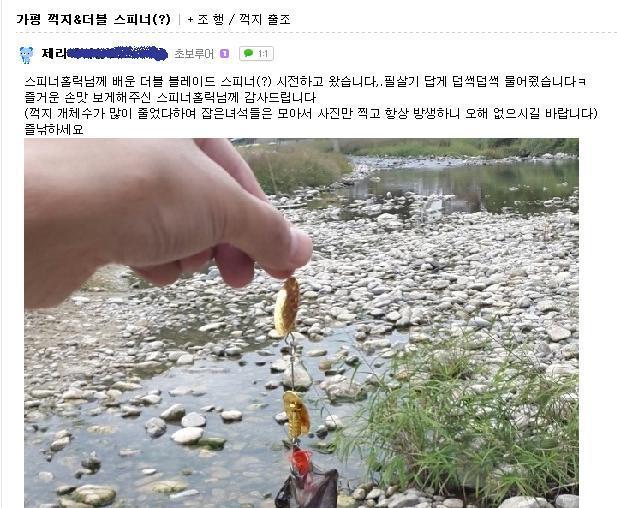Image resolution: width=617 pixels, height=508 pixels.
Task: Click the first post line mentioning 스피너홀릭님께 배운
Action: point(305,81)
